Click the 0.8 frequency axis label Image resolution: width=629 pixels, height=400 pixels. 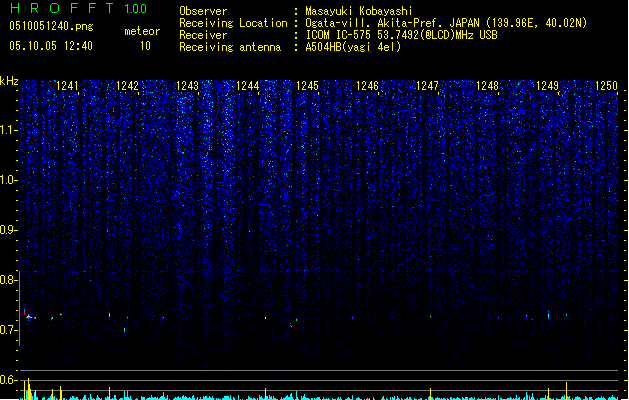(8, 280)
